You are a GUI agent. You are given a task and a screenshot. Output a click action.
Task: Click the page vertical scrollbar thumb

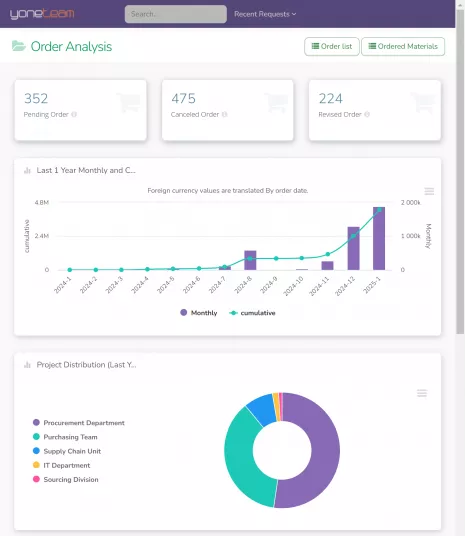[461, 171]
